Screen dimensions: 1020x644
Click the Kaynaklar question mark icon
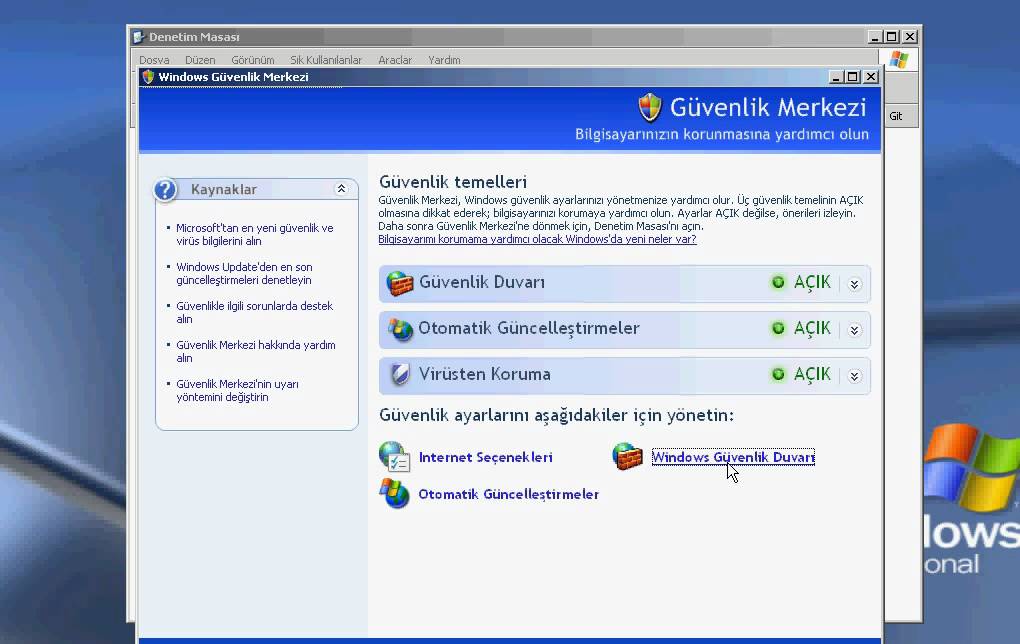pos(167,189)
